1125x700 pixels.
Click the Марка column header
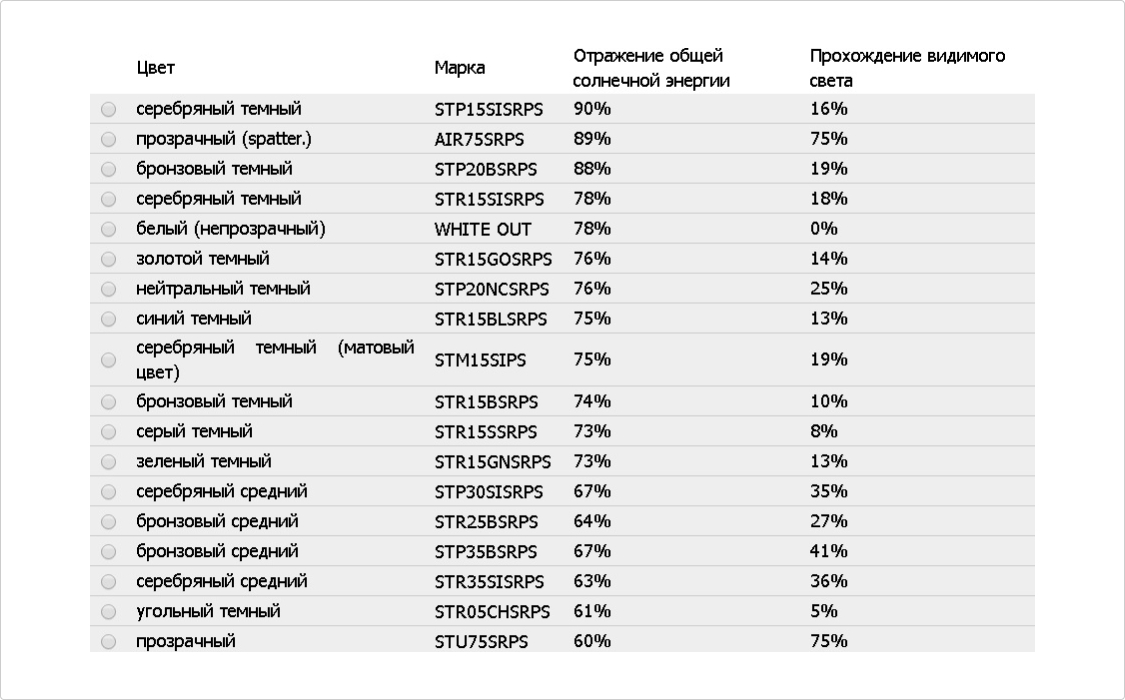(460, 68)
